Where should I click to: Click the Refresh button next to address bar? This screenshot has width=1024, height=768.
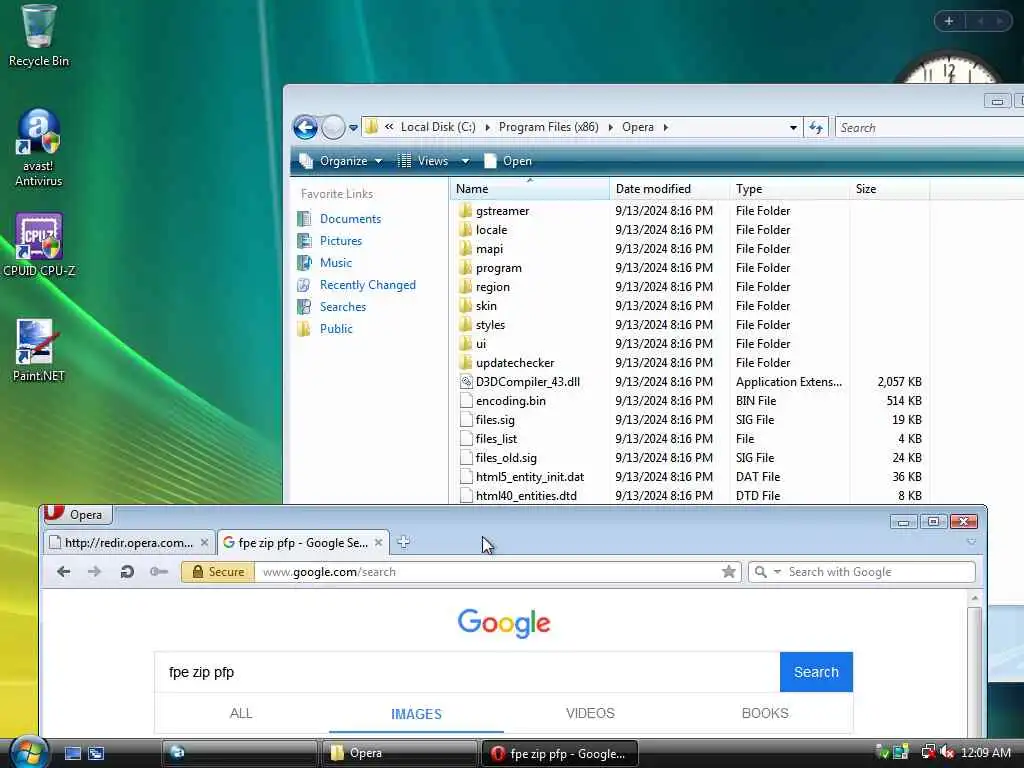(816, 127)
